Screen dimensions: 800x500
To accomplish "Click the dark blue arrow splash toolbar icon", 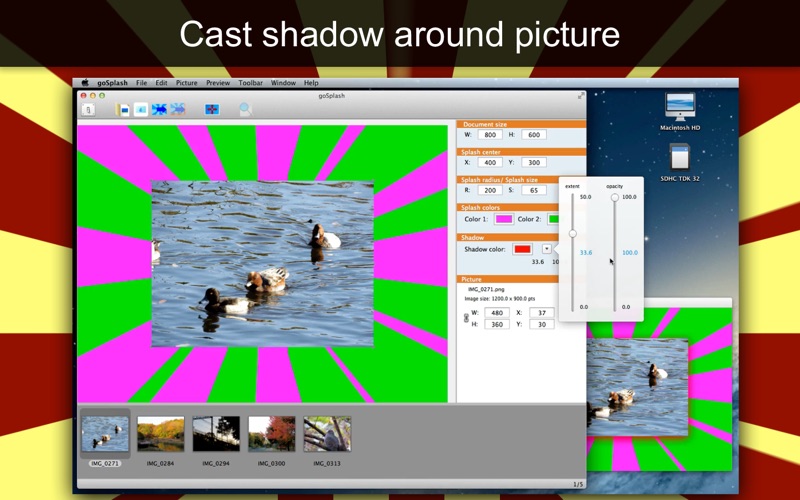I will (x=159, y=110).
